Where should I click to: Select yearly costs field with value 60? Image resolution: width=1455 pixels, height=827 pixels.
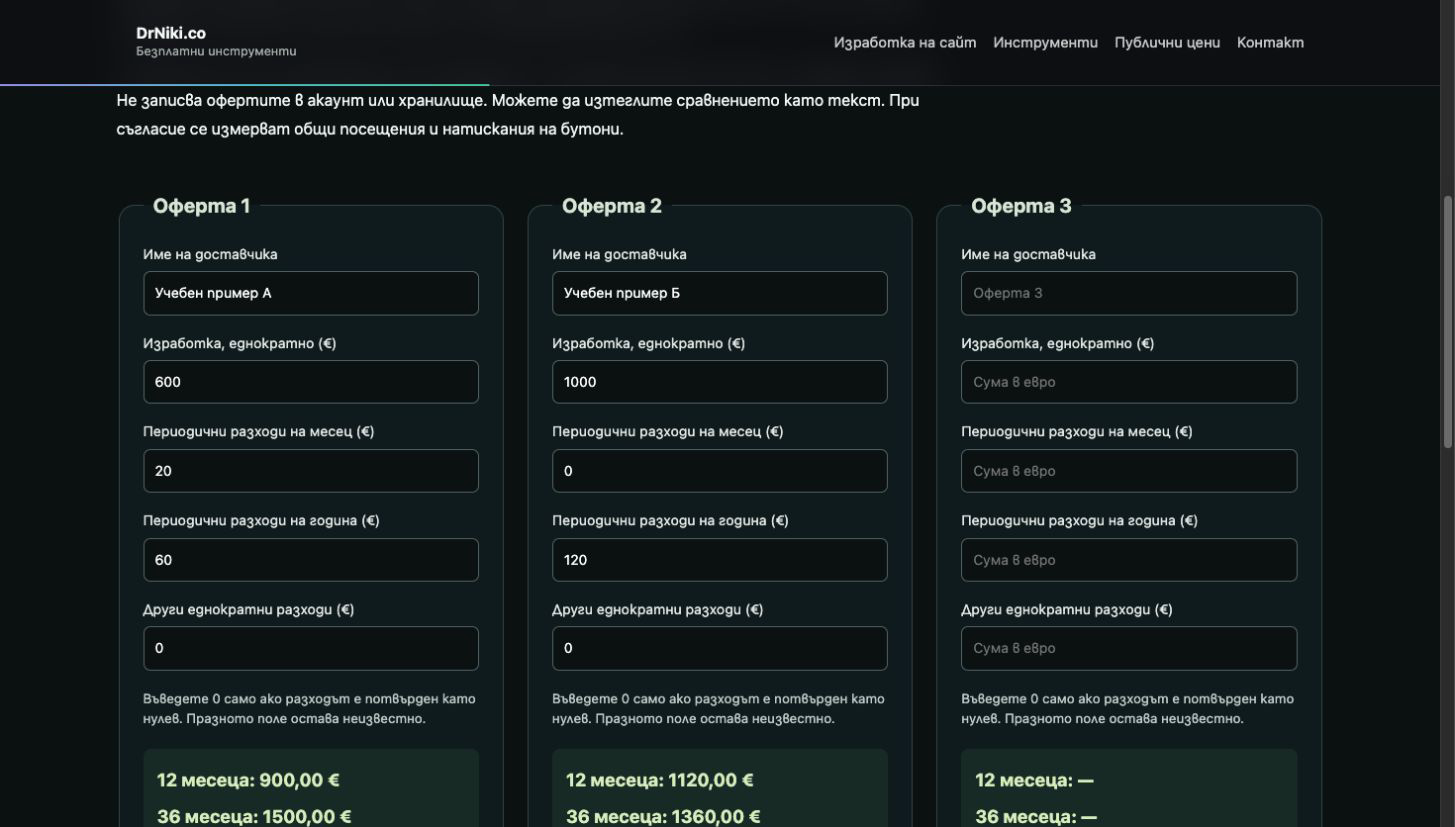[311, 560]
